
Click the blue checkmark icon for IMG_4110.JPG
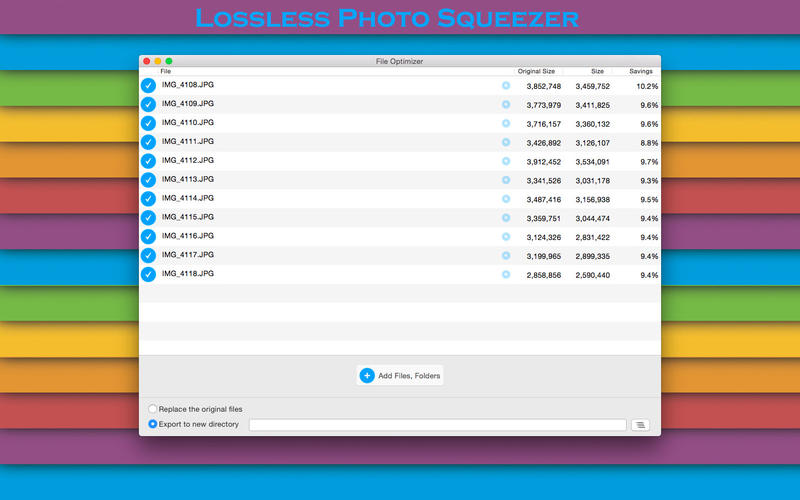(x=148, y=123)
